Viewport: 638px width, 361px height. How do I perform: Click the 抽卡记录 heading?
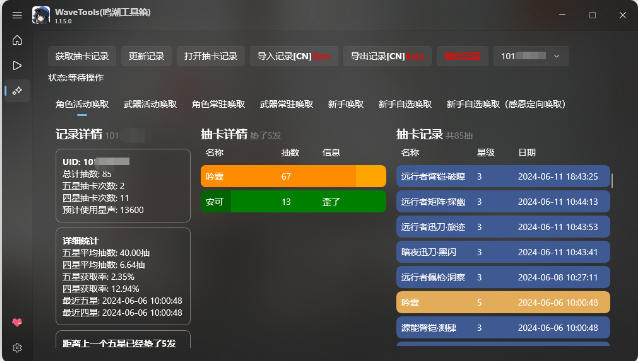coord(420,134)
